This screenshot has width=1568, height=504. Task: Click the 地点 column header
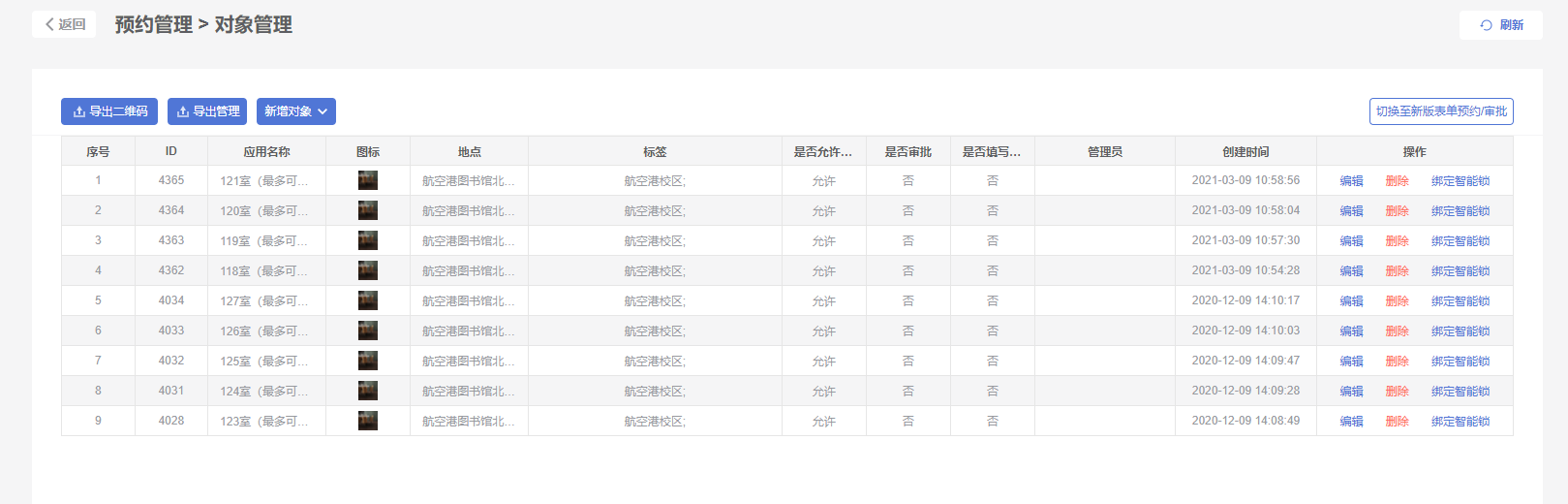coord(470,151)
